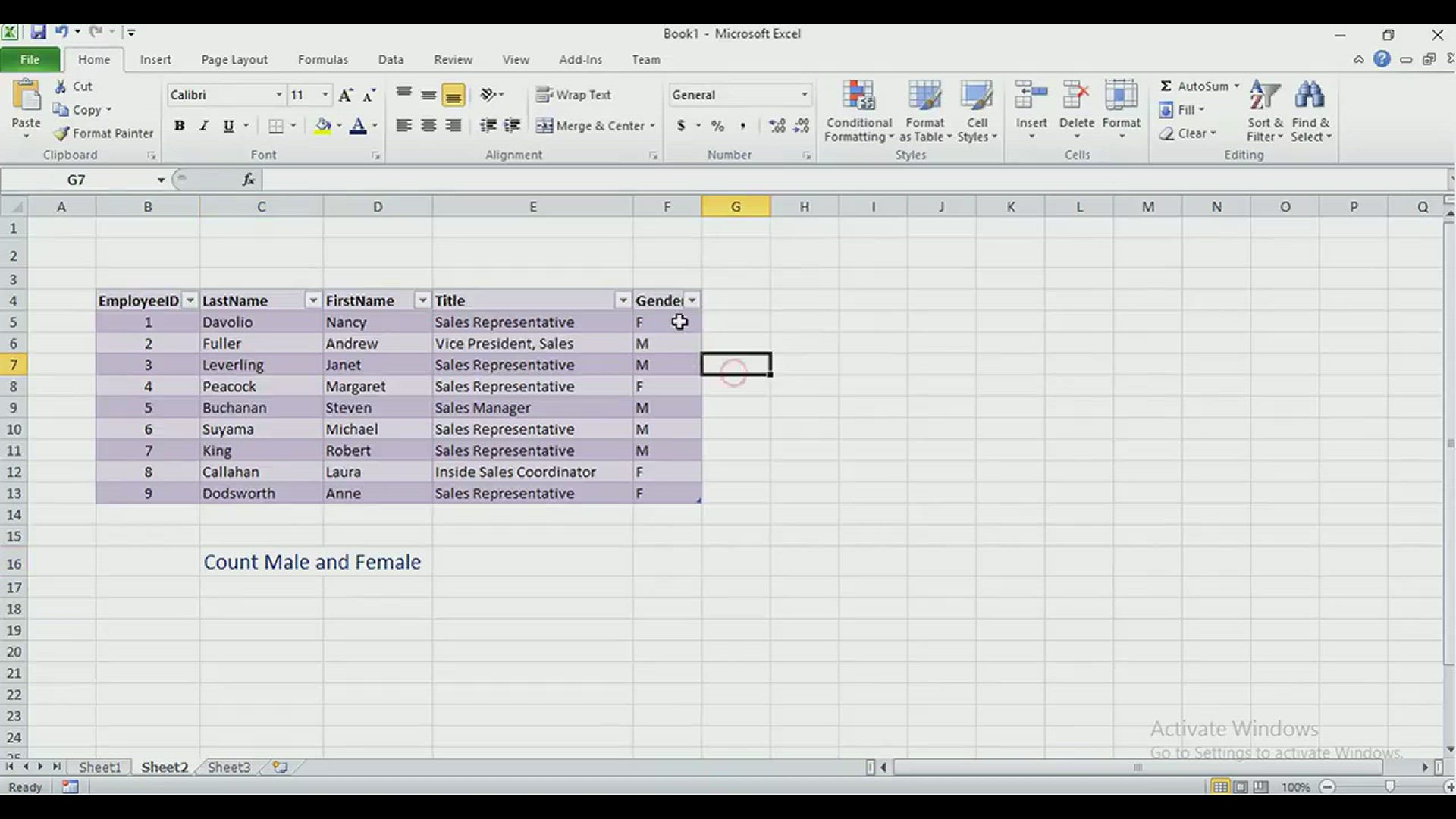Open the Font Size dropdown

[x=326, y=95]
